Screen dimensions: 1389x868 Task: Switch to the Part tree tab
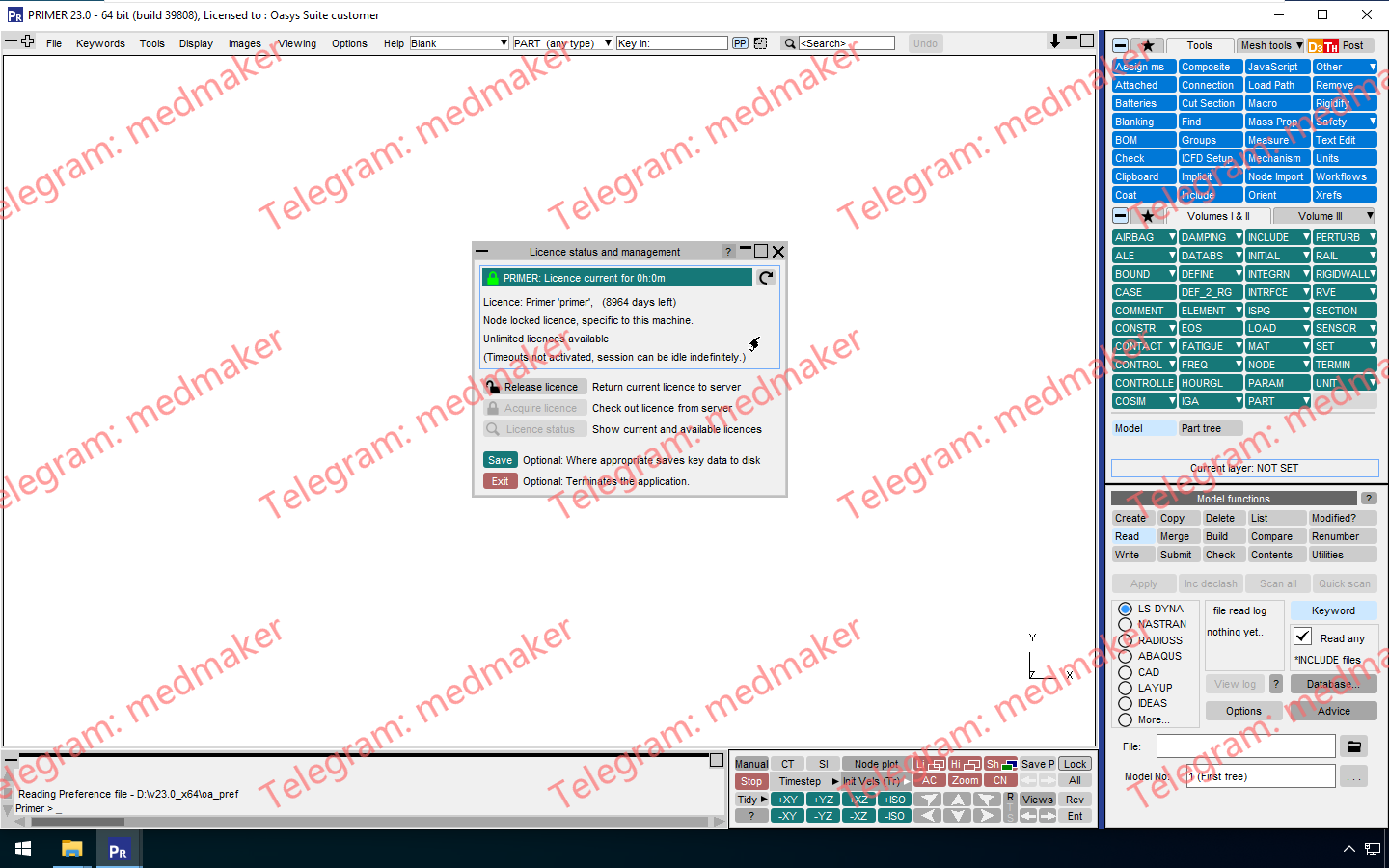point(1211,428)
